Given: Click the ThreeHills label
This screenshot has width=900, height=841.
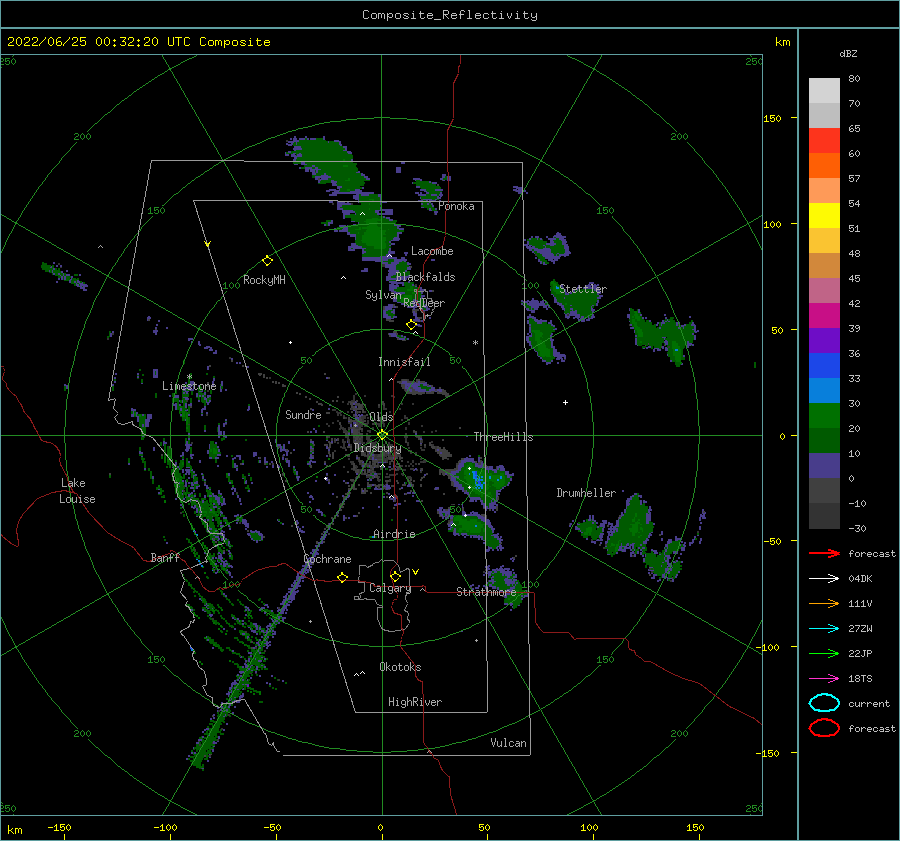Looking at the screenshot, I should (503, 437).
